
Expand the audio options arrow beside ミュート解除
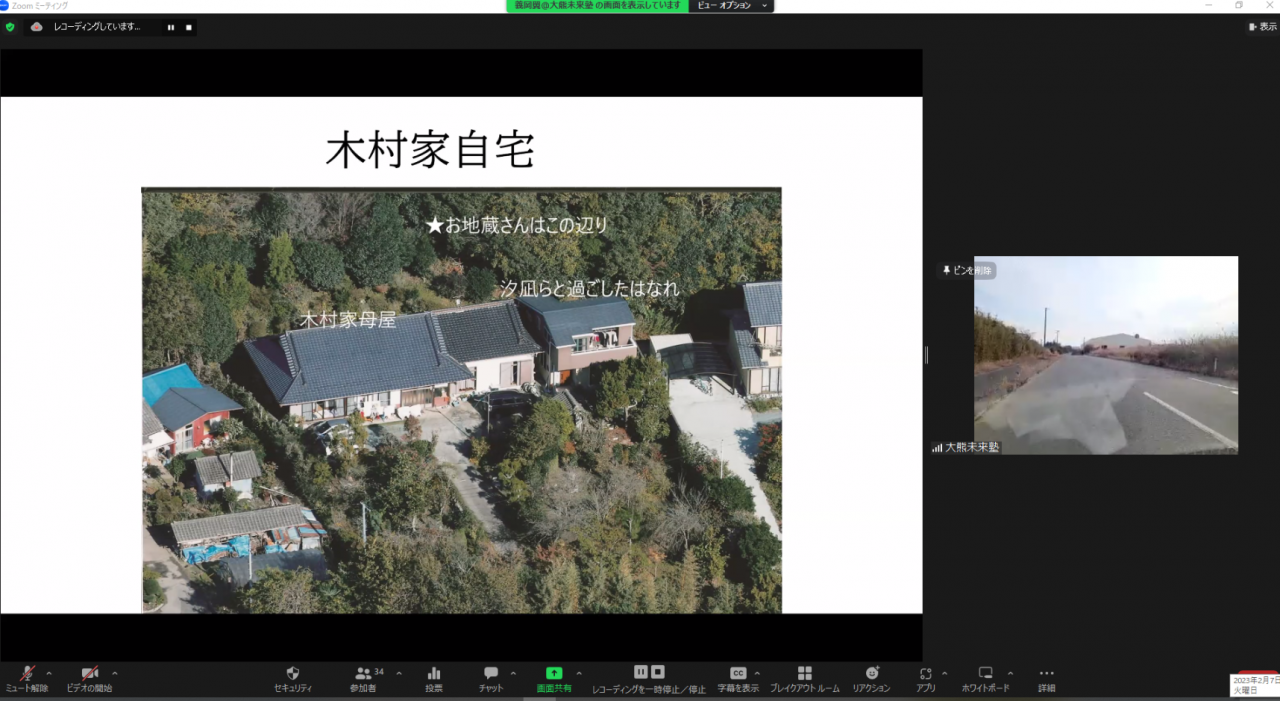click(49, 673)
